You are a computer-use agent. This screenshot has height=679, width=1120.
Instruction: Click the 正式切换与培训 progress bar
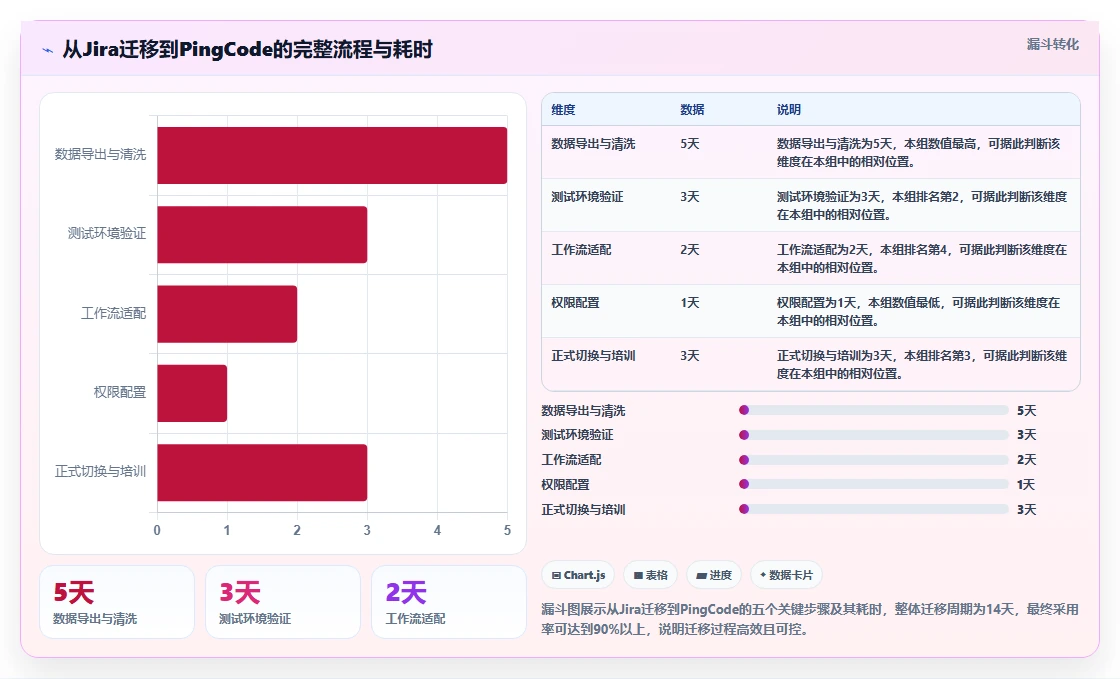(x=874, y=509)
